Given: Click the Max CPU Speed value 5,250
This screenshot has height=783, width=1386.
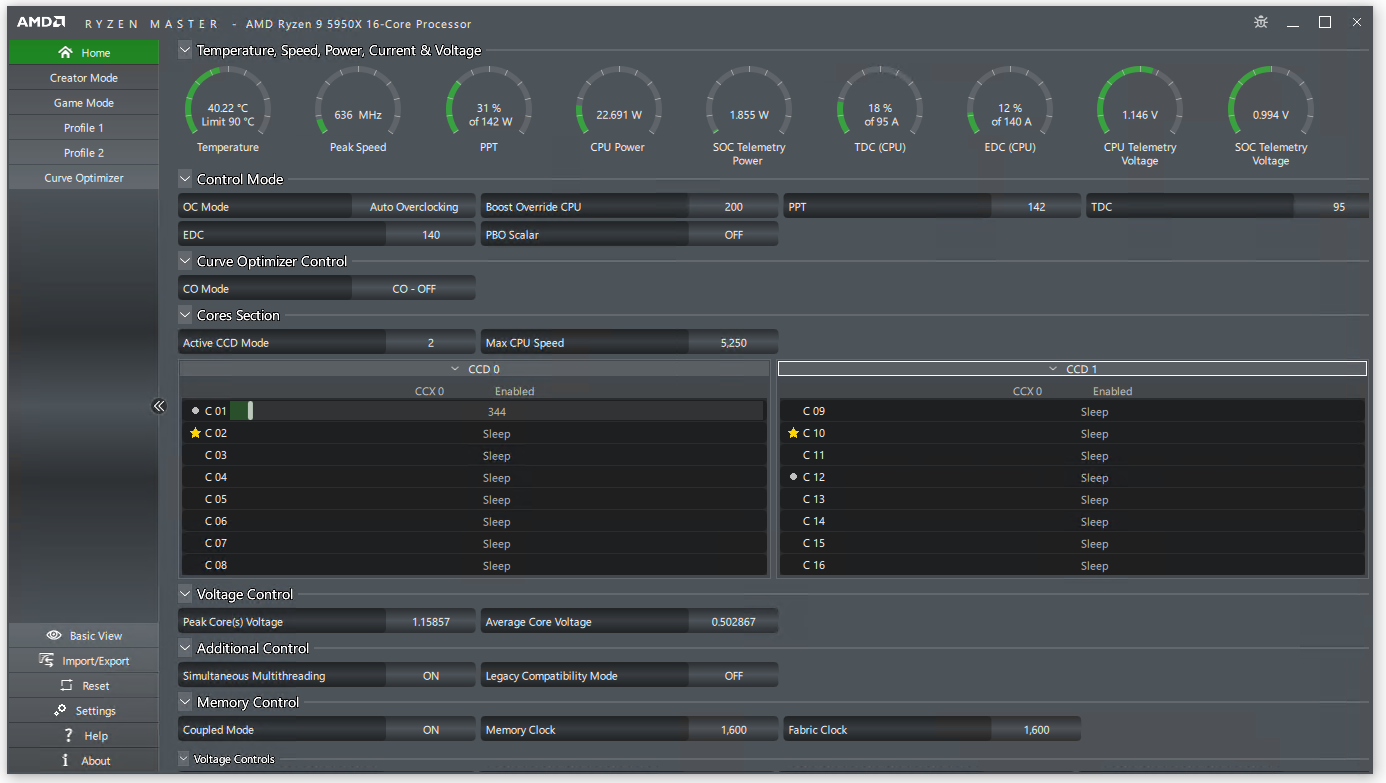Looking at the screenshot, I should point(733,343).
